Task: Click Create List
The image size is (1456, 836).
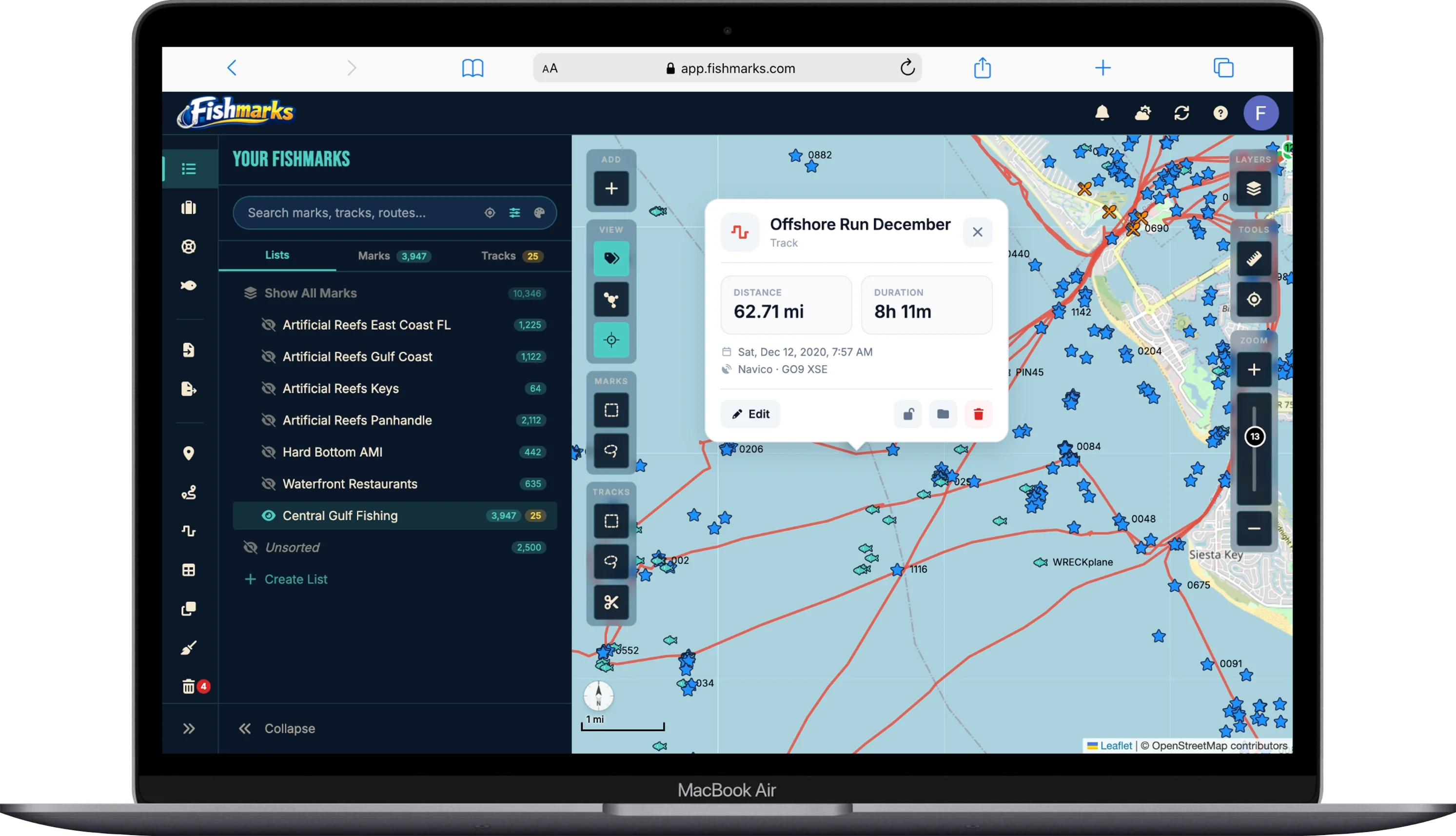Action: 286,579
